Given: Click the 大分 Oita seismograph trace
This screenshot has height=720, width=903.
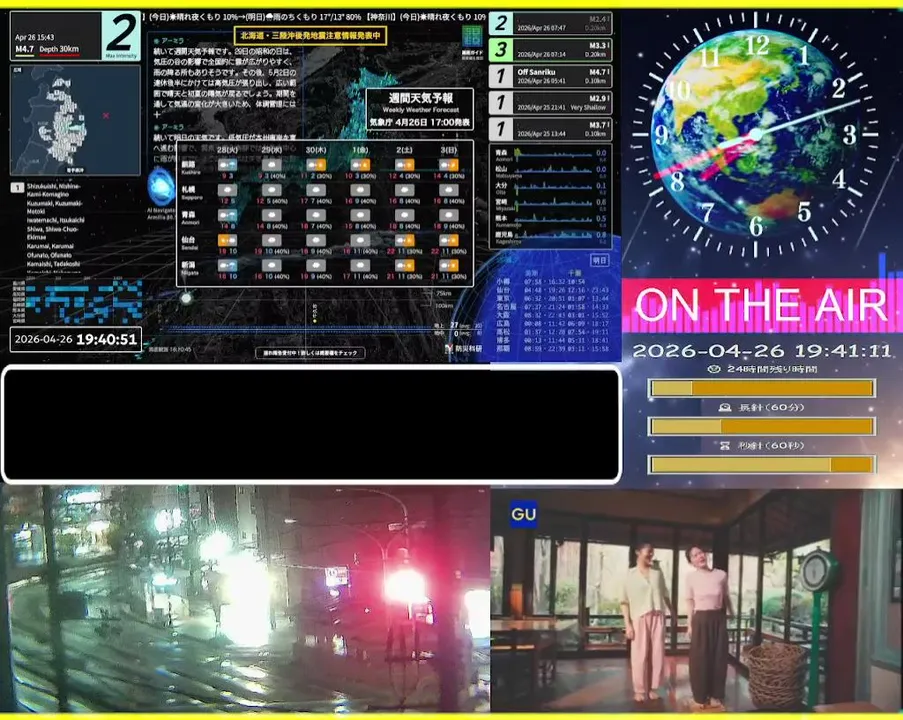Looking at the screenshot, I should point(551,188).
